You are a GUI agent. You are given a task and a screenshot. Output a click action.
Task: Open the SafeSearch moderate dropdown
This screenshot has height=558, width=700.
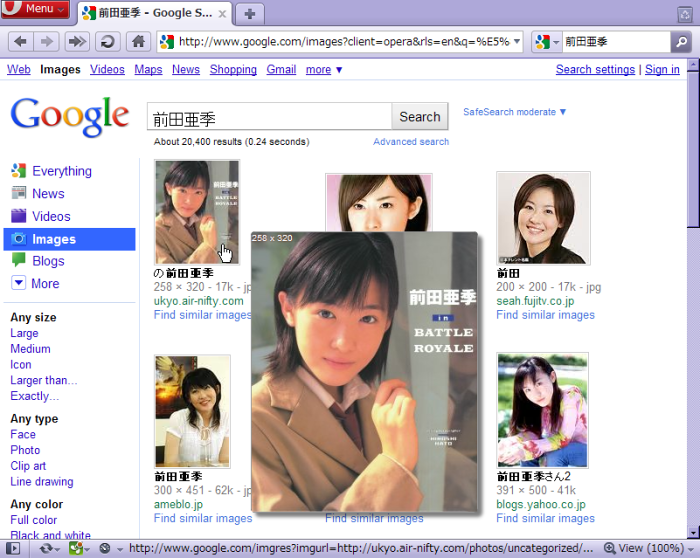point(514,112)
